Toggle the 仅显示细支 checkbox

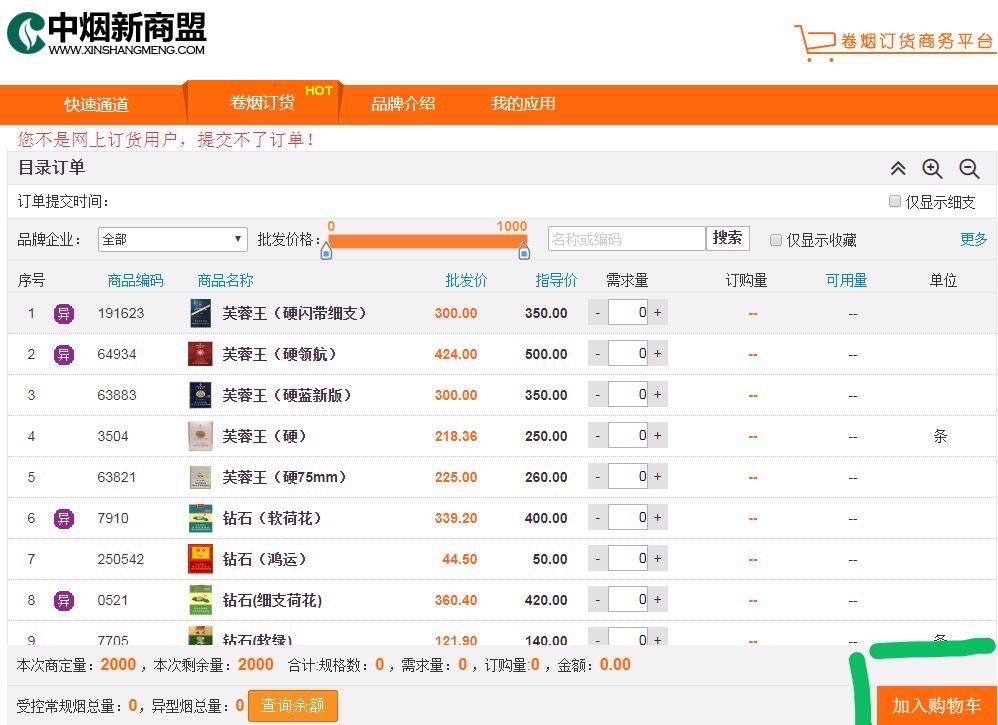click(894, 201)
